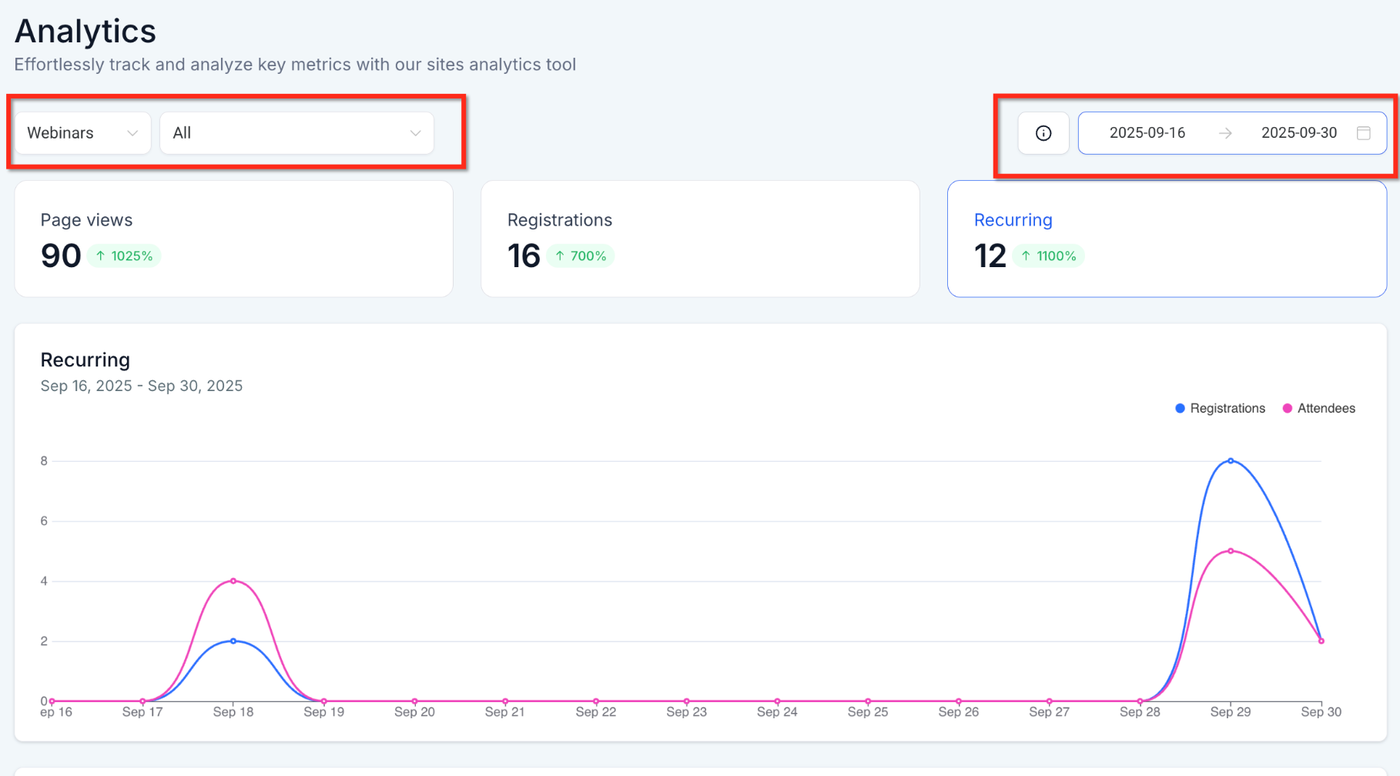The width and height of the screenshot is (1400, 776).
Task: Toggle the Attendees series in the legend
Action: pos(1319,408)
